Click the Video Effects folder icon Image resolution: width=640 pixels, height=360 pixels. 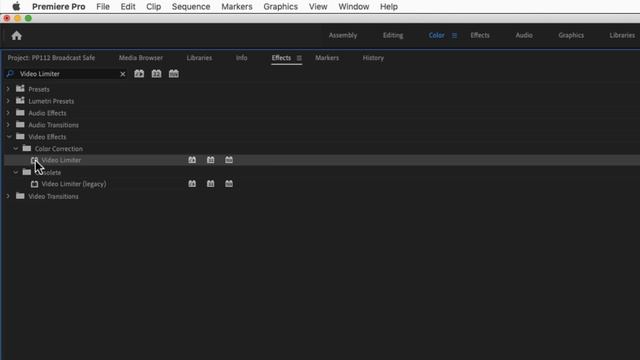click(x=20, y=136)
